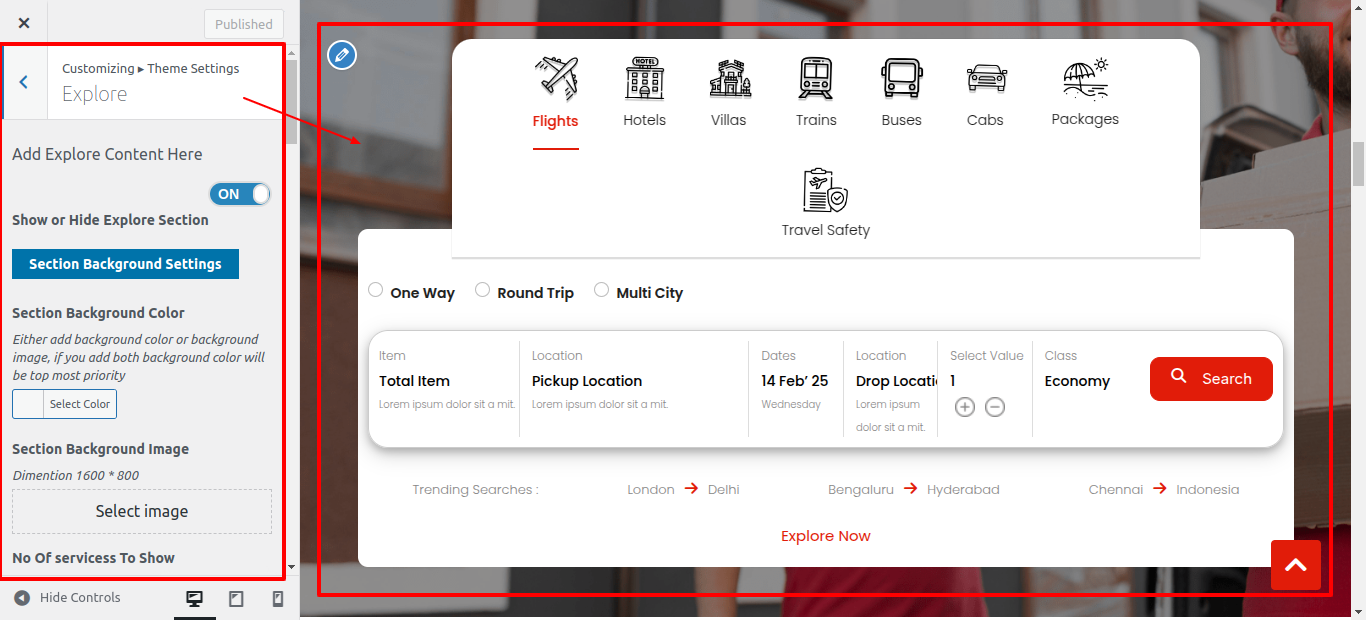Open the Packages beach umbrella icon
This screenshot has width=1366, height=620.
click(x=1085, y=79)
